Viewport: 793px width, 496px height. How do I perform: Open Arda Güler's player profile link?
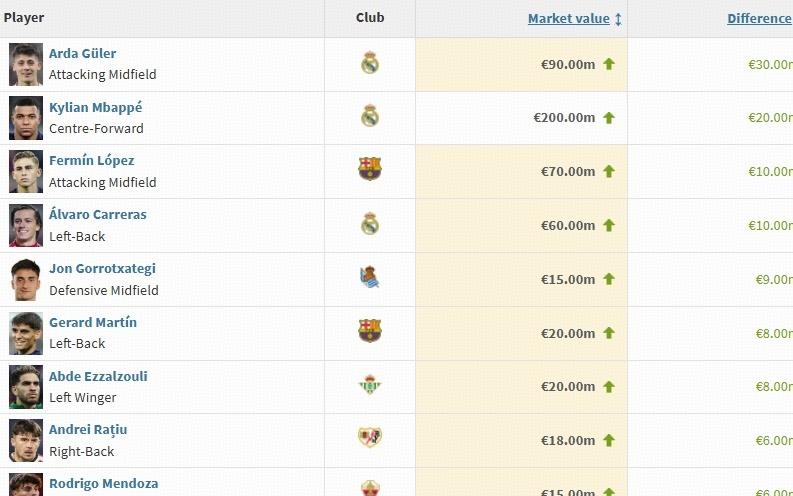(82, 54)
